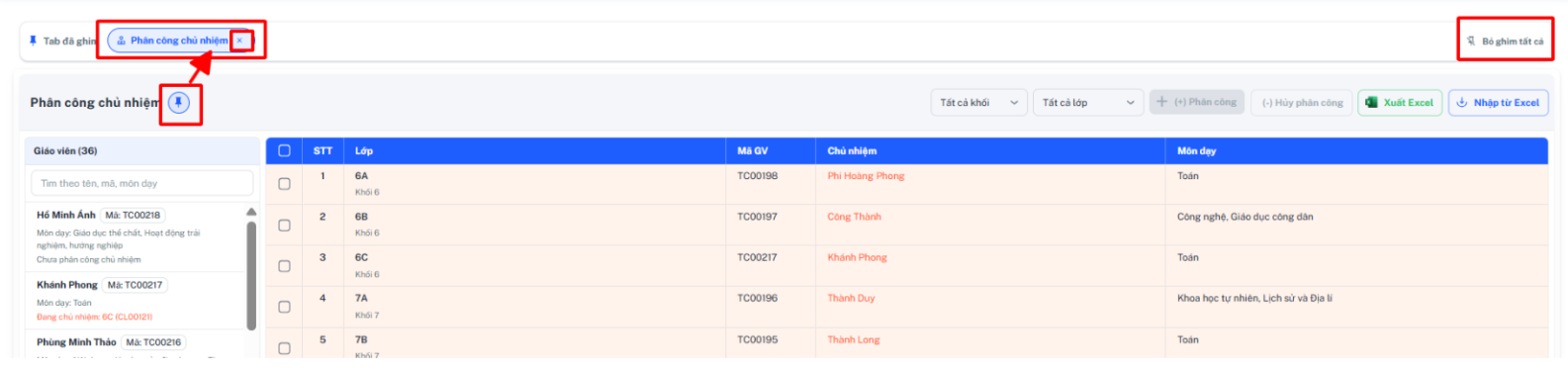Viewport: 1568px width, 372px height.
Task: Click the teacher list scrollbar
Action: (x=251, y=275)
